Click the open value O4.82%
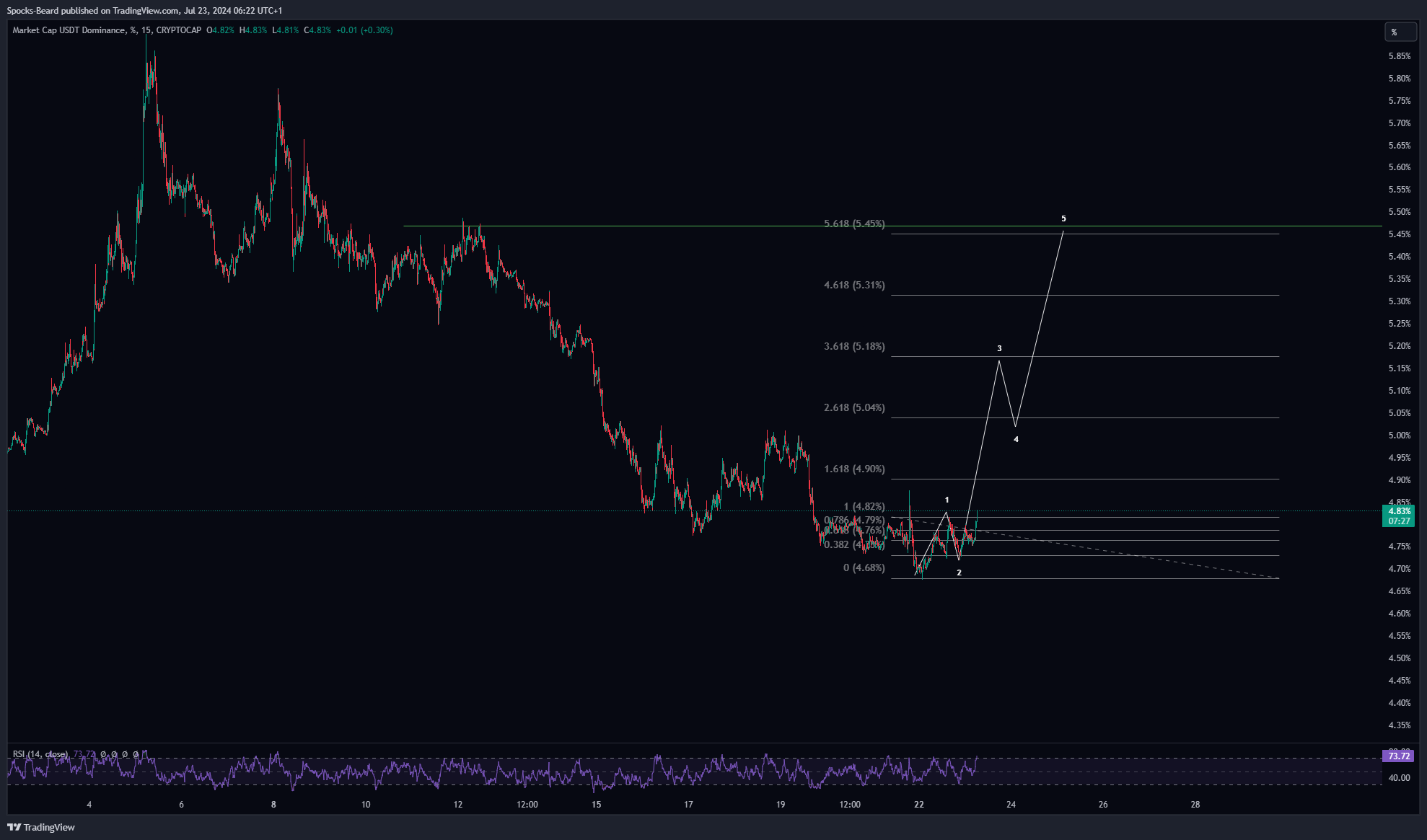 point(220,30)
